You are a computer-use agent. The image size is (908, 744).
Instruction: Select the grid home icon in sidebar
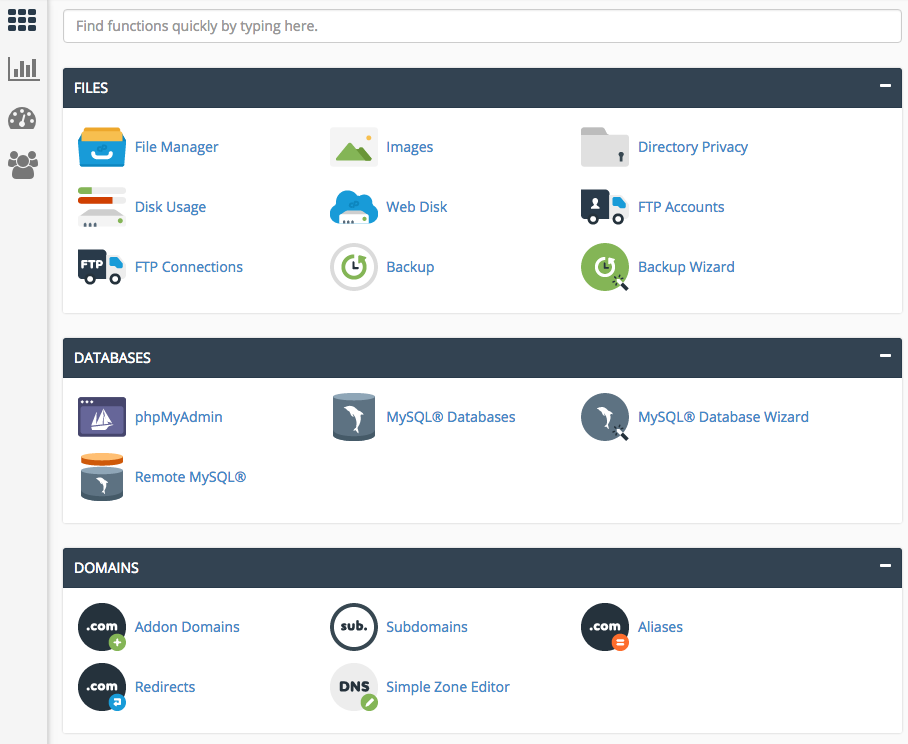22,19
